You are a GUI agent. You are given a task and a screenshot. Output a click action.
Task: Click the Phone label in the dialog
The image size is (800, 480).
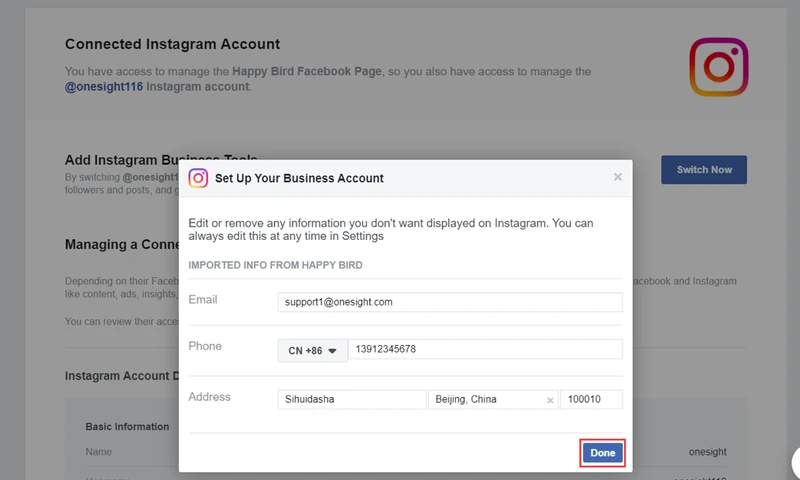point(205,346)
